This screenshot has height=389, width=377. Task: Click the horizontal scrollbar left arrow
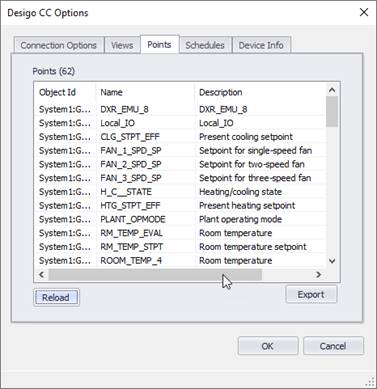click(x=41, y=274)
